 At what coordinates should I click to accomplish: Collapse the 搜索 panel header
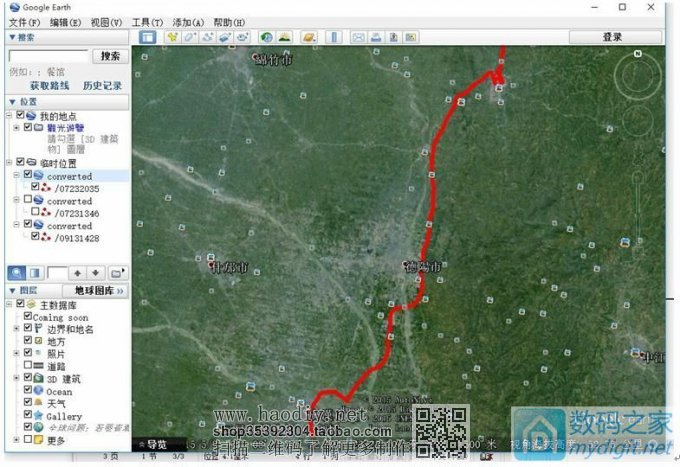click(x=11, y=37)
